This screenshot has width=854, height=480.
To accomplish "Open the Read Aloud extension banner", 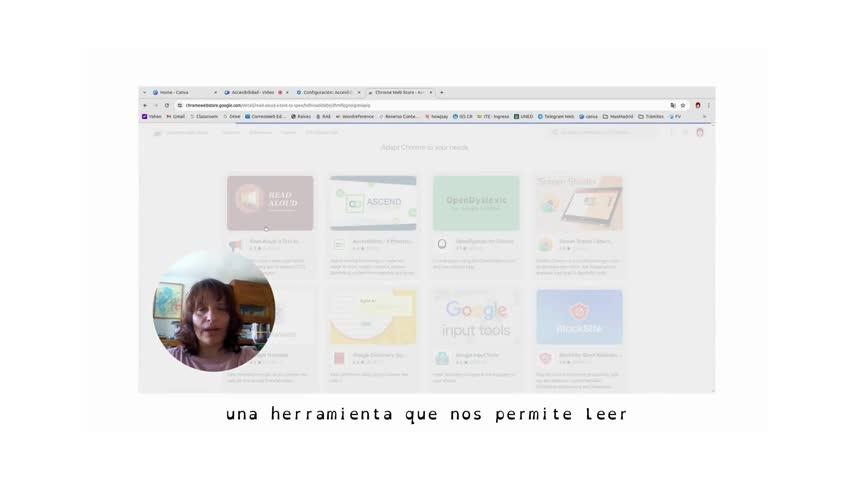I will 270,203.
